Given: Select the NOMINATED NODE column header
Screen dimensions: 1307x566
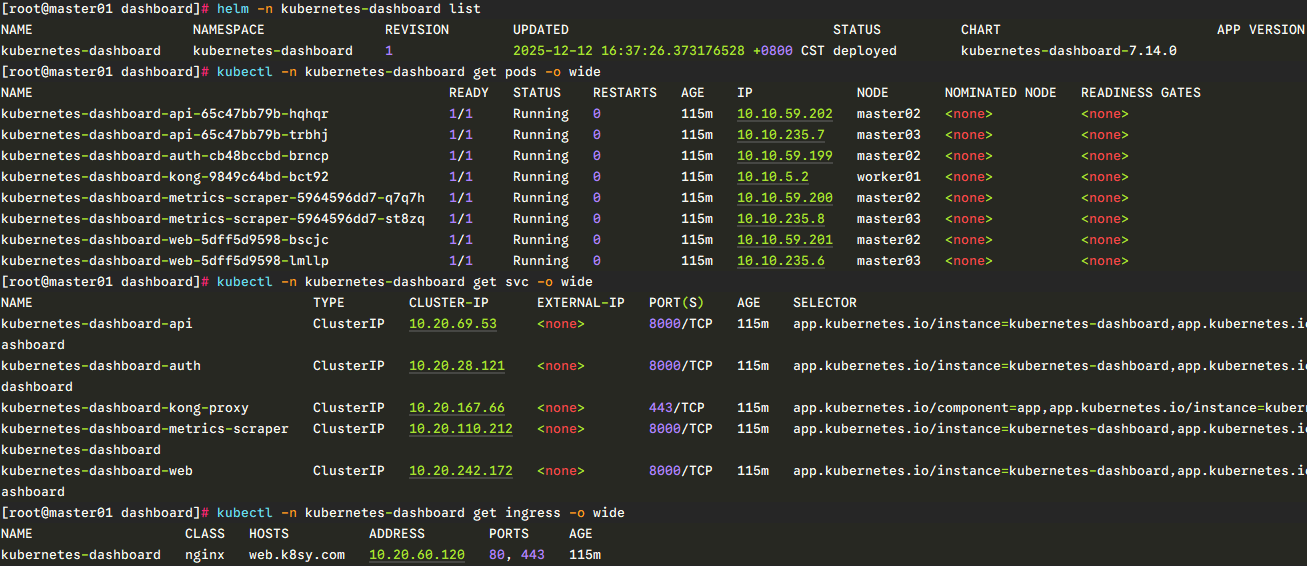Looking at the screenshot, I should pos(1000,93).
